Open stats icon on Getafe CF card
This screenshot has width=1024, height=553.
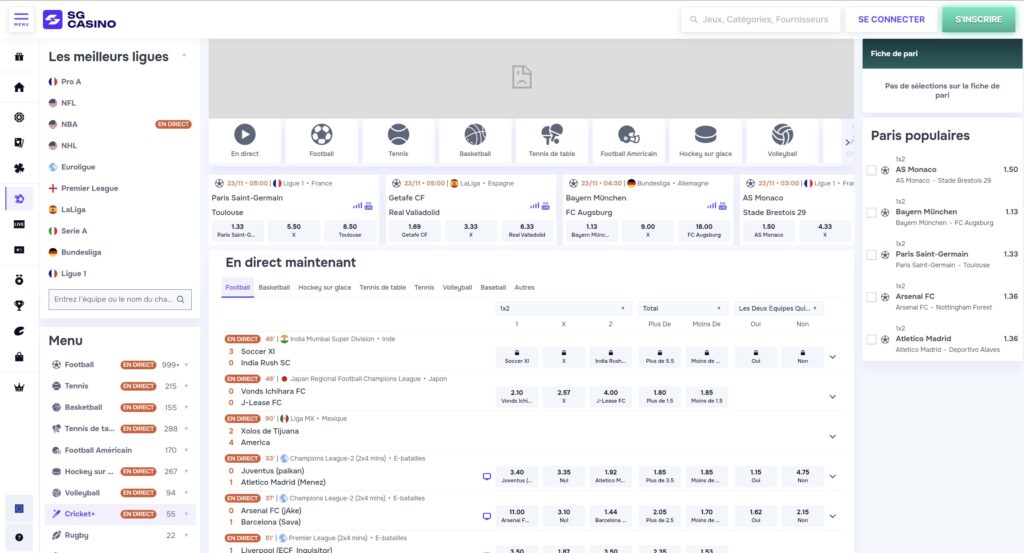coord(534,206)
